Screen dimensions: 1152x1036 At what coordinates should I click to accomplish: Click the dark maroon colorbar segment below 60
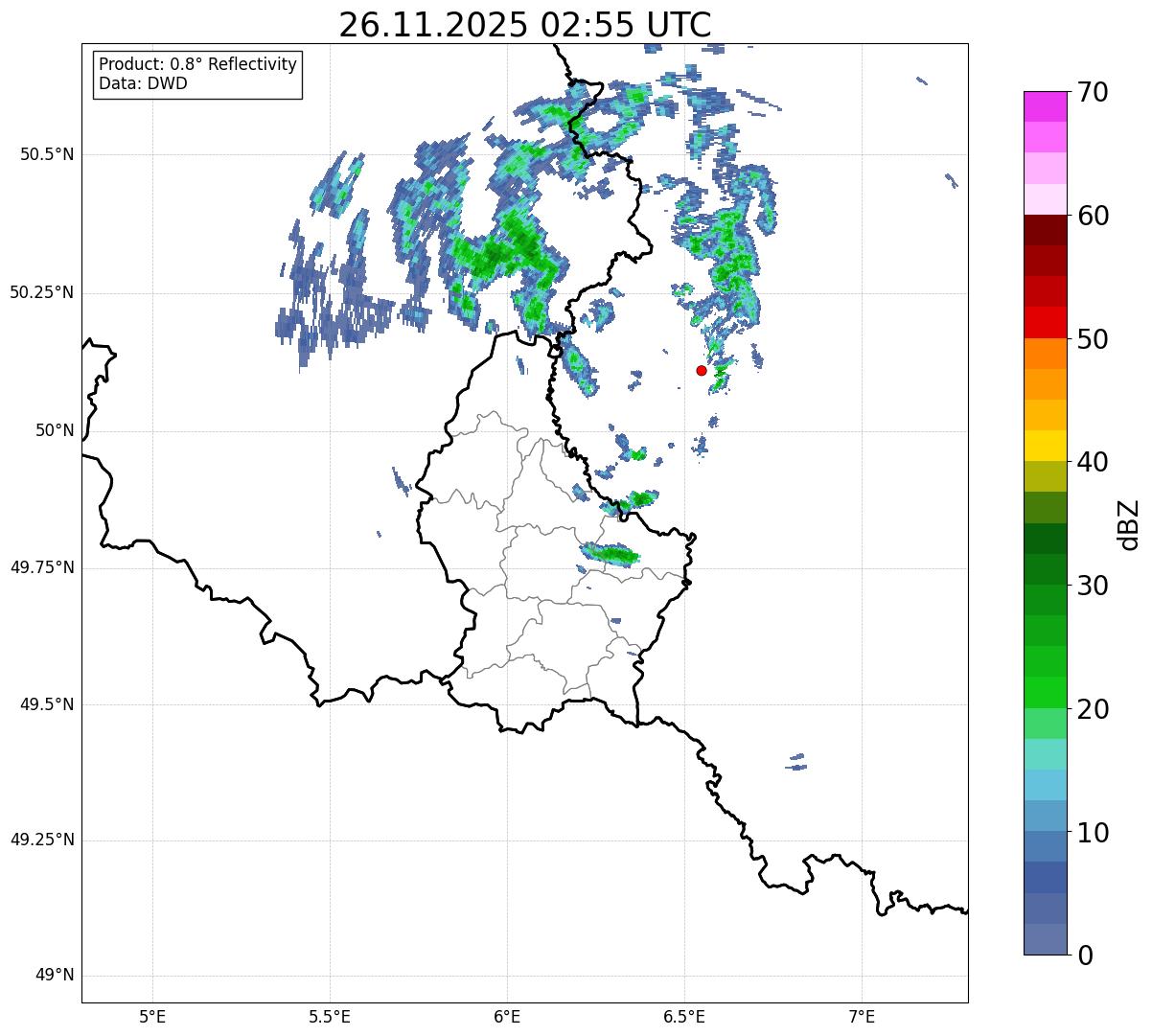[x=1045, y=230]
